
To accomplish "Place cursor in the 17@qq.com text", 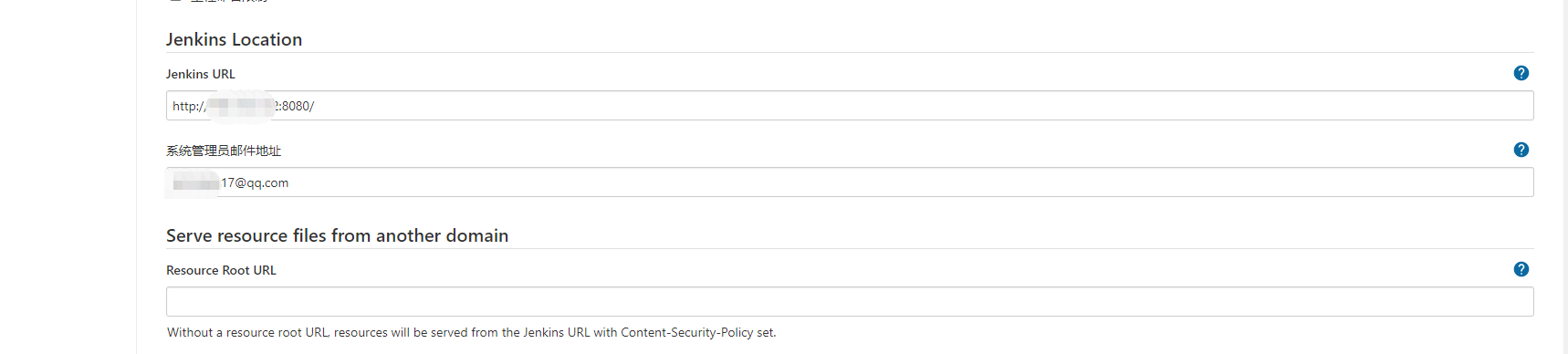I will [255, 182].
